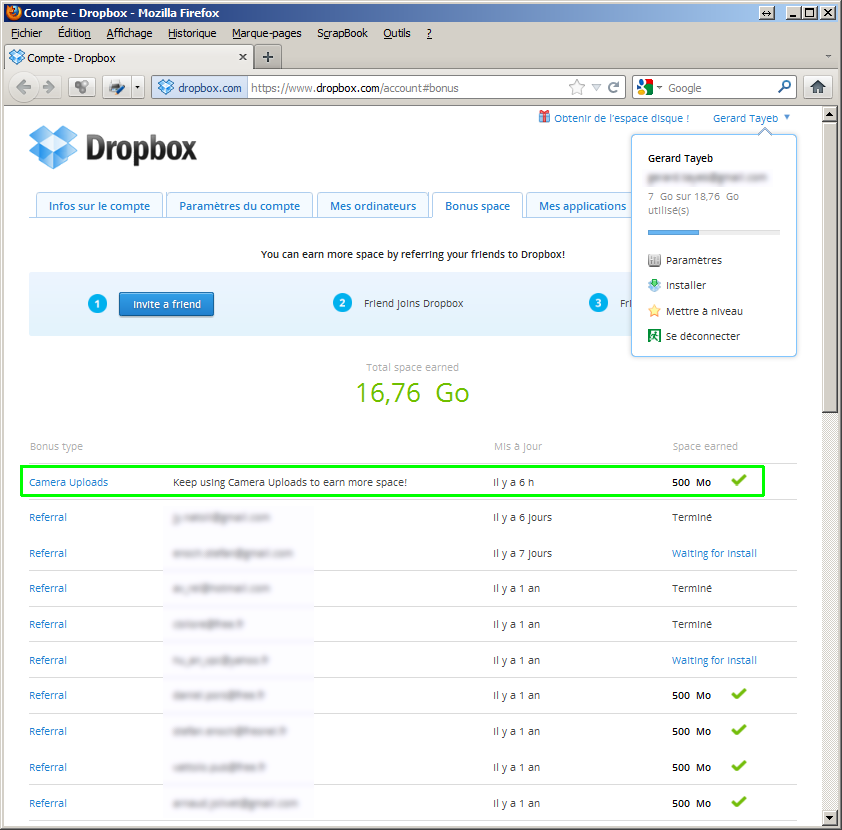This screenshot has width=842, height=830.
Task: Click in the Google search field
Action: pyautogui.click(x=720, y=88)
